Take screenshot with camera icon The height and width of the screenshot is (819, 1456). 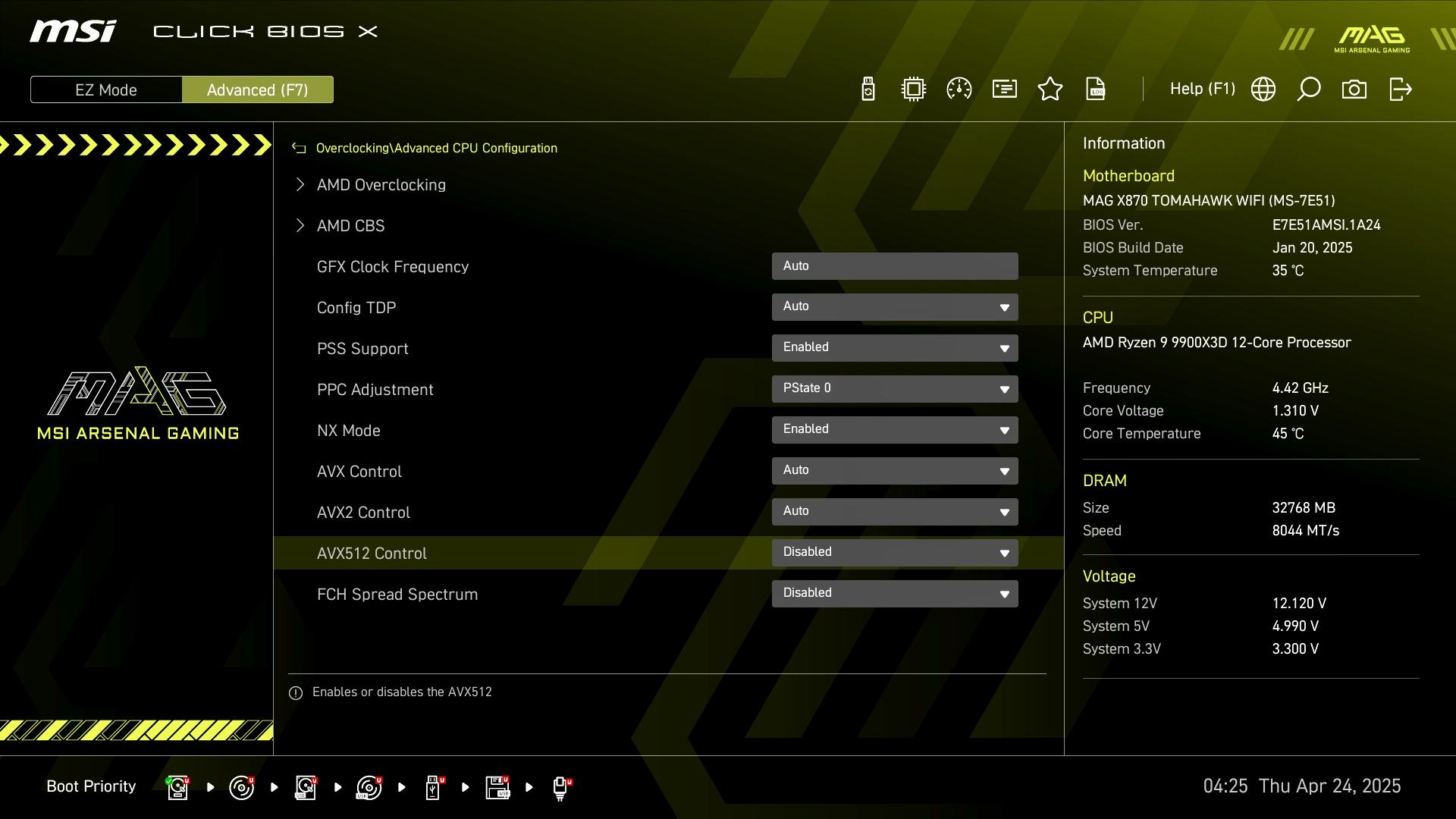pos(1354,89)
